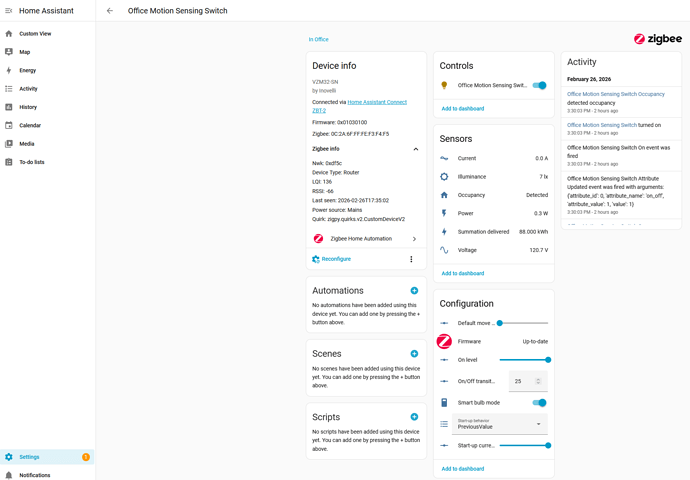Open To-do lists in the sidebar
The height and width of the screenshot is (480, 690).
coord(31,162)
